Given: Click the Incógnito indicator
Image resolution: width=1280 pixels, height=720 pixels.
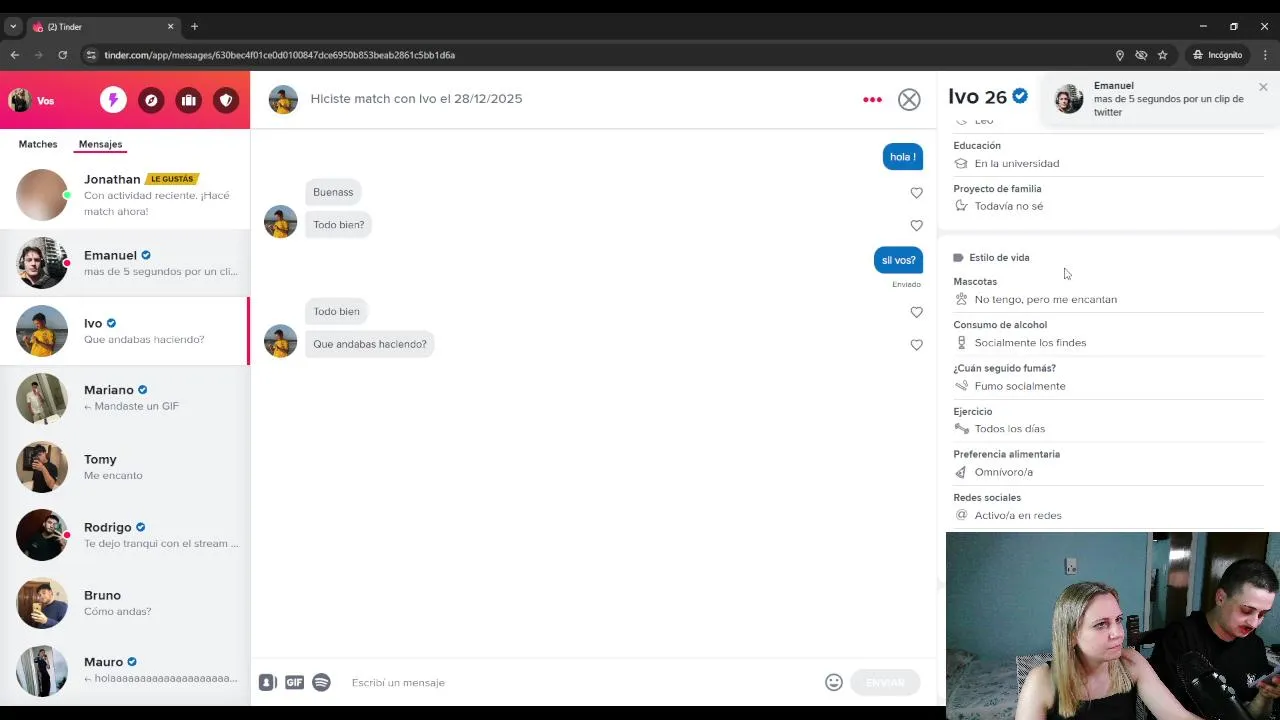Looking at the screenshot, I should (1217, 55).
